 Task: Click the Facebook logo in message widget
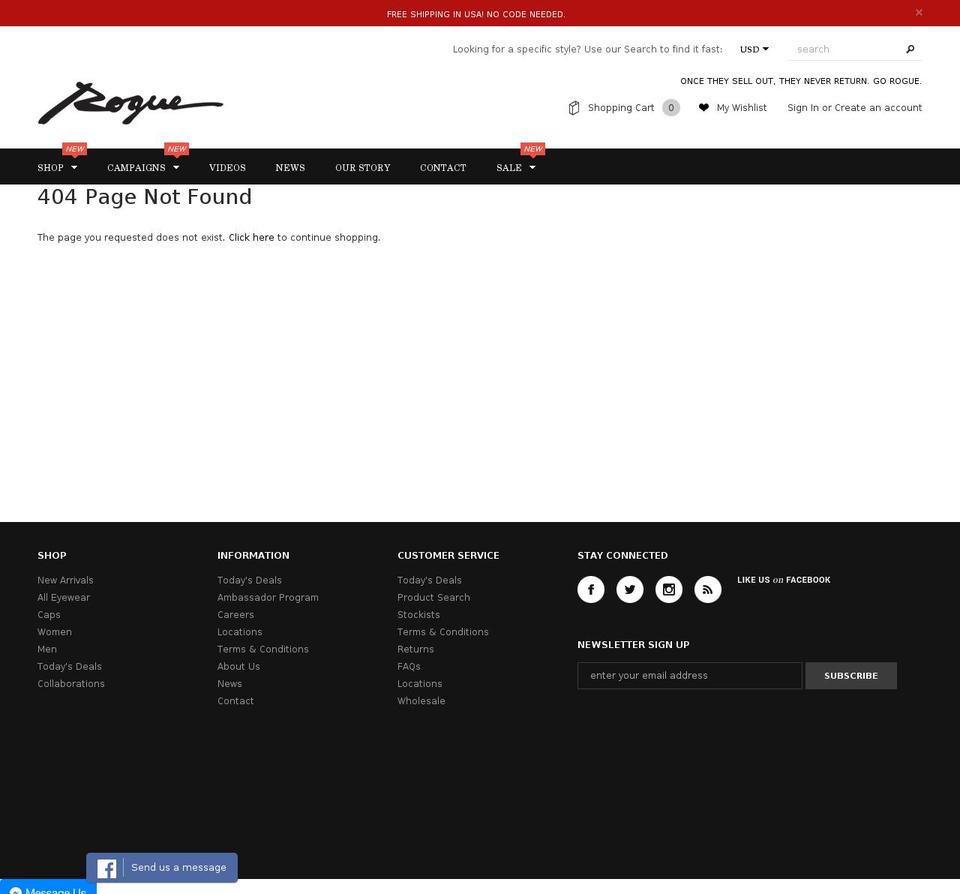click(x=107, y=868)
